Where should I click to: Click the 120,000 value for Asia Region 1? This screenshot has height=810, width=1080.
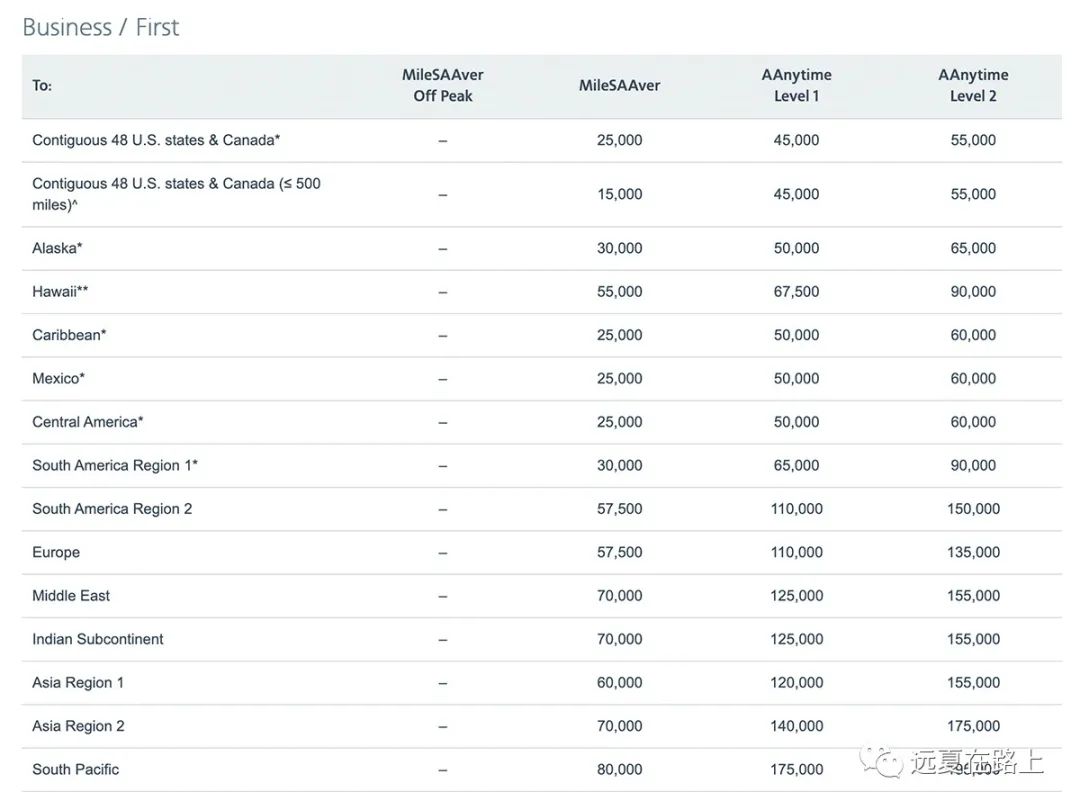[x=796, y=682]
